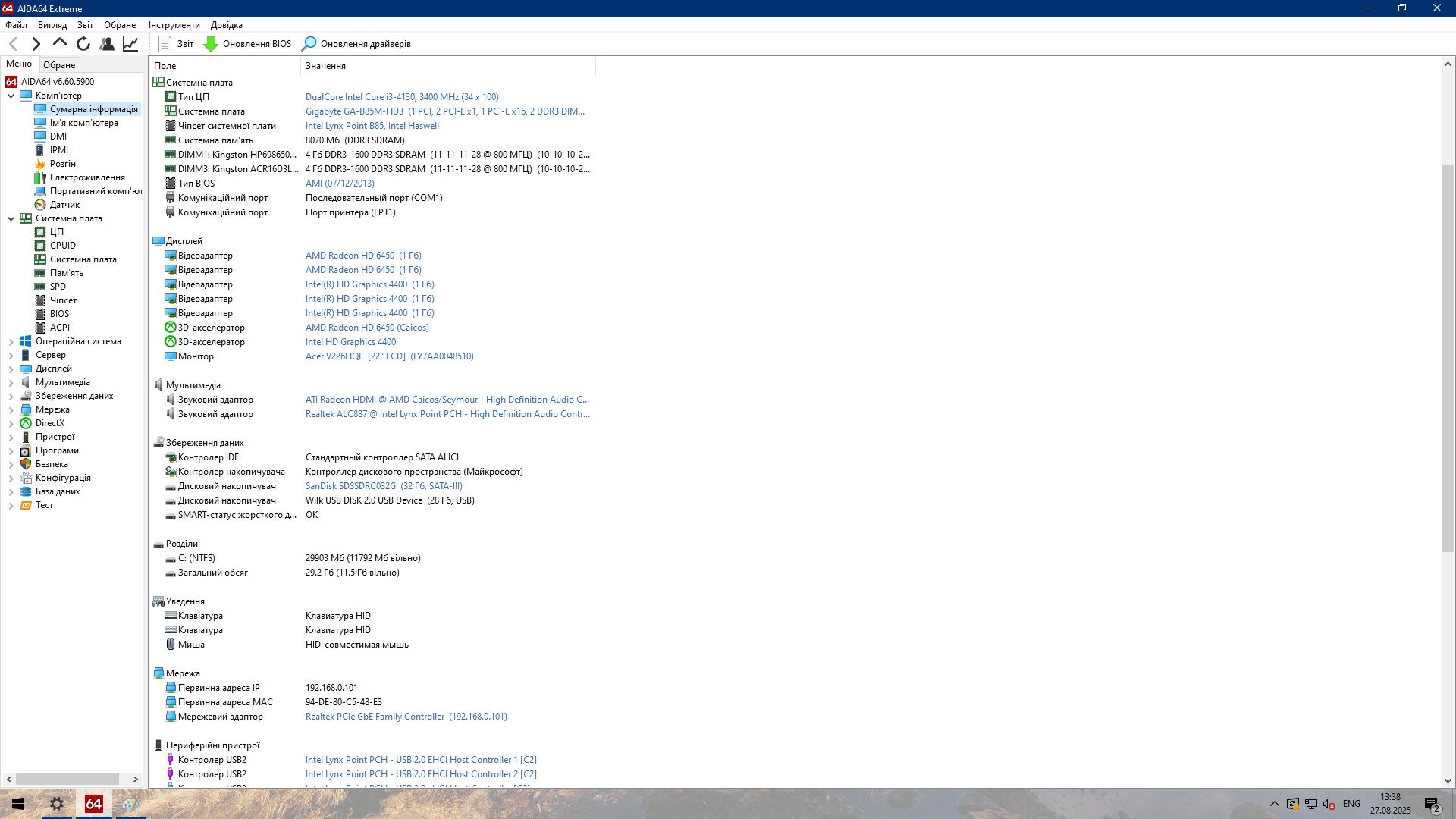
Task: Open Realtek PCIe GbE Family Controller link
Action: (x=406, y=717)
